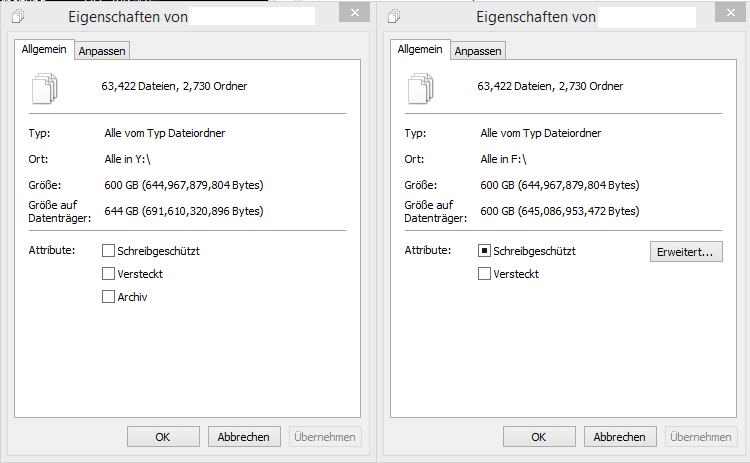
Task: Open the Anpassen tab in left dialog
Action: 102,51
